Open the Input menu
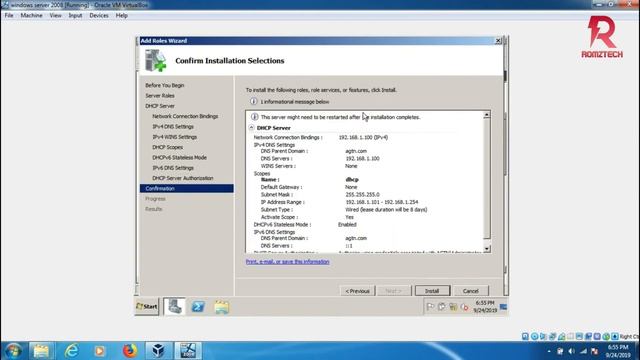Image resolution: width=640 pixels, height=360 pixels. (75, 16)
